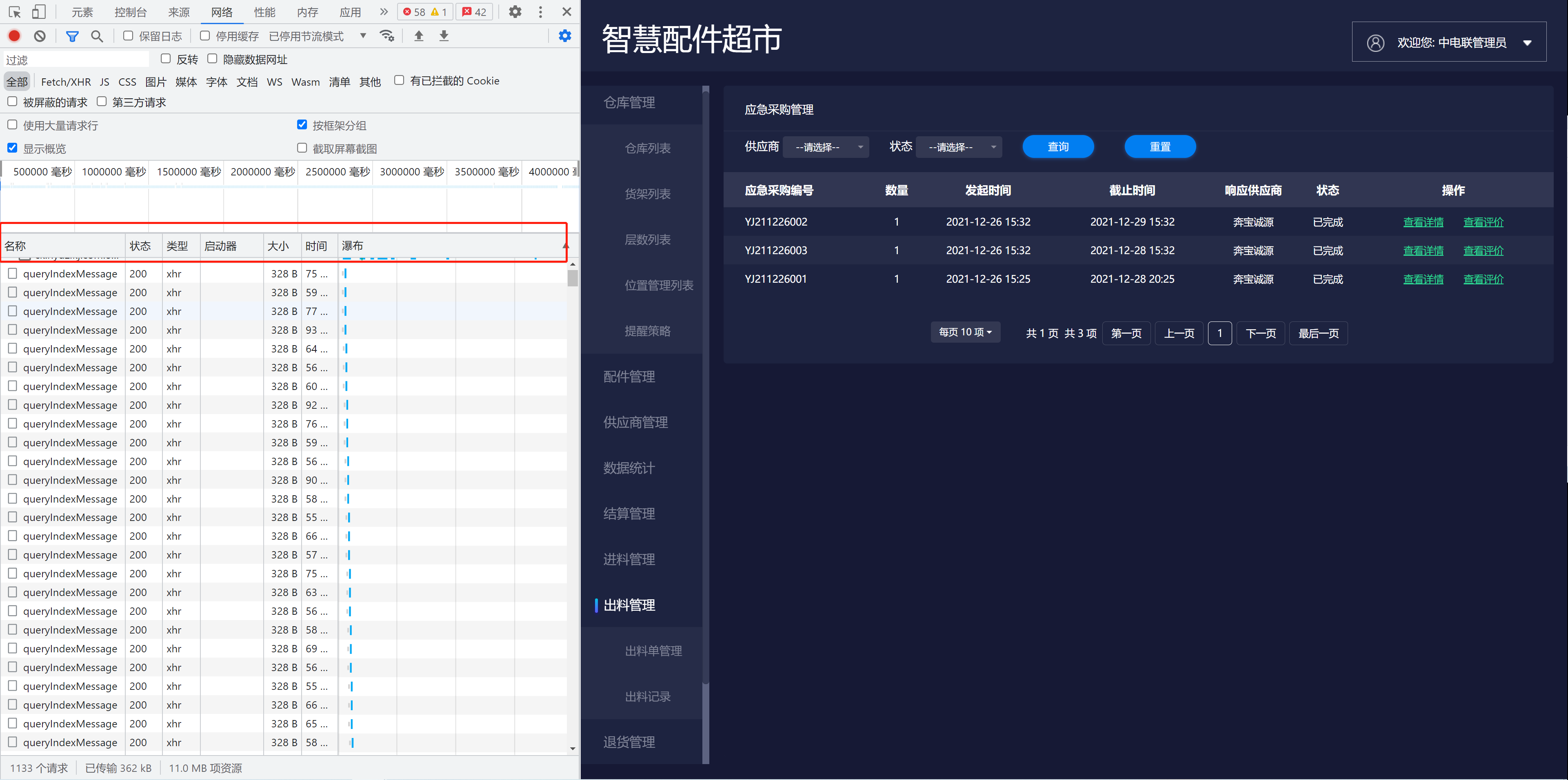Expand the 每页 10 项 page size dropdown
Image resolution: width=1568 pixels, height=780 pixels.
[965, 332]
